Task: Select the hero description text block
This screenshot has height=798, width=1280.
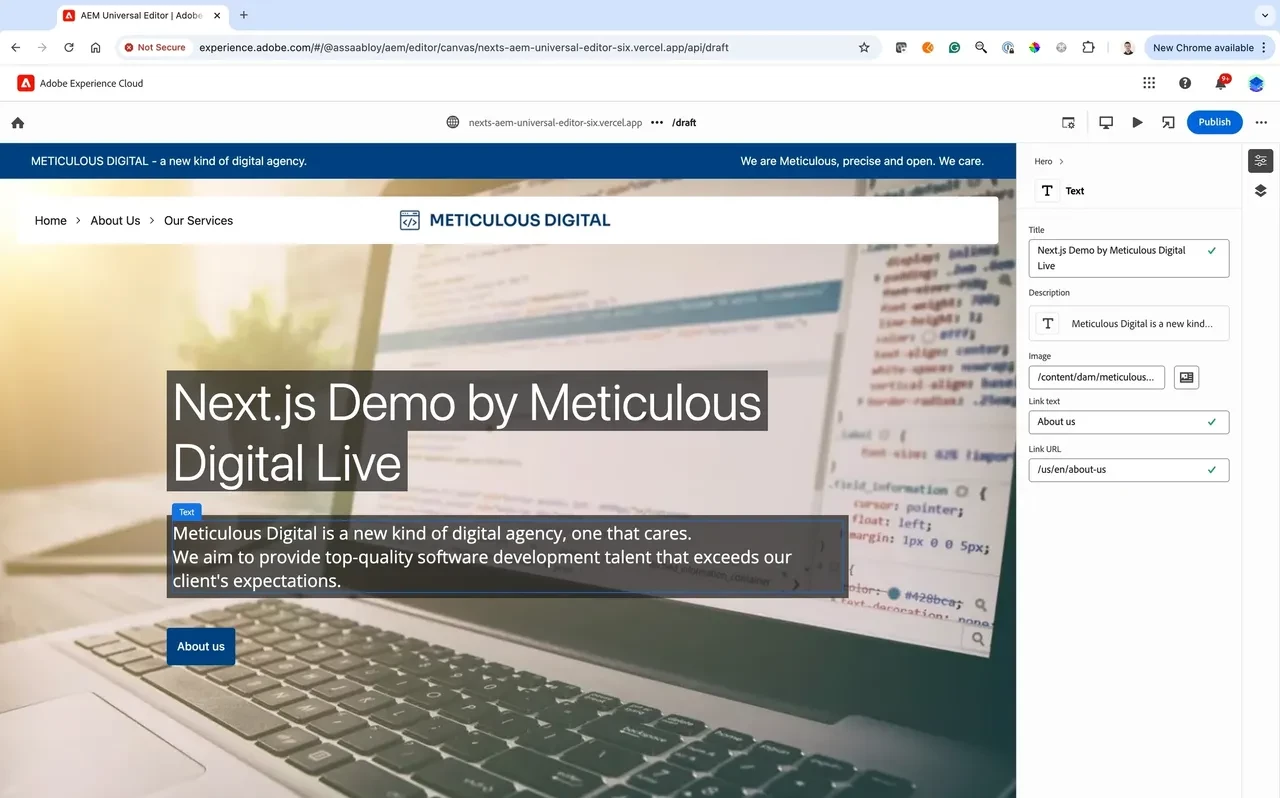Action: 507,556
